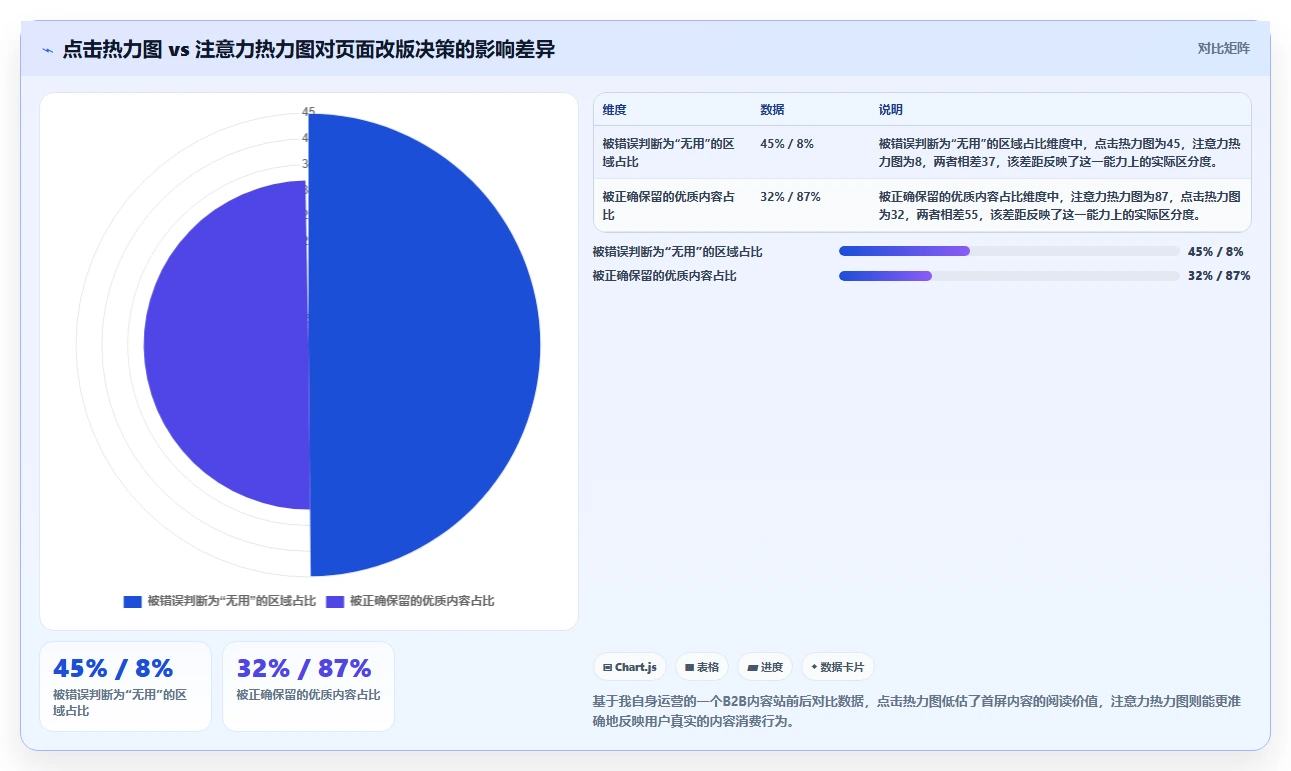This screenshot has height=771, width=1291.
Task: Click the 32% / 87% progress bar value
Action: 1219,276
